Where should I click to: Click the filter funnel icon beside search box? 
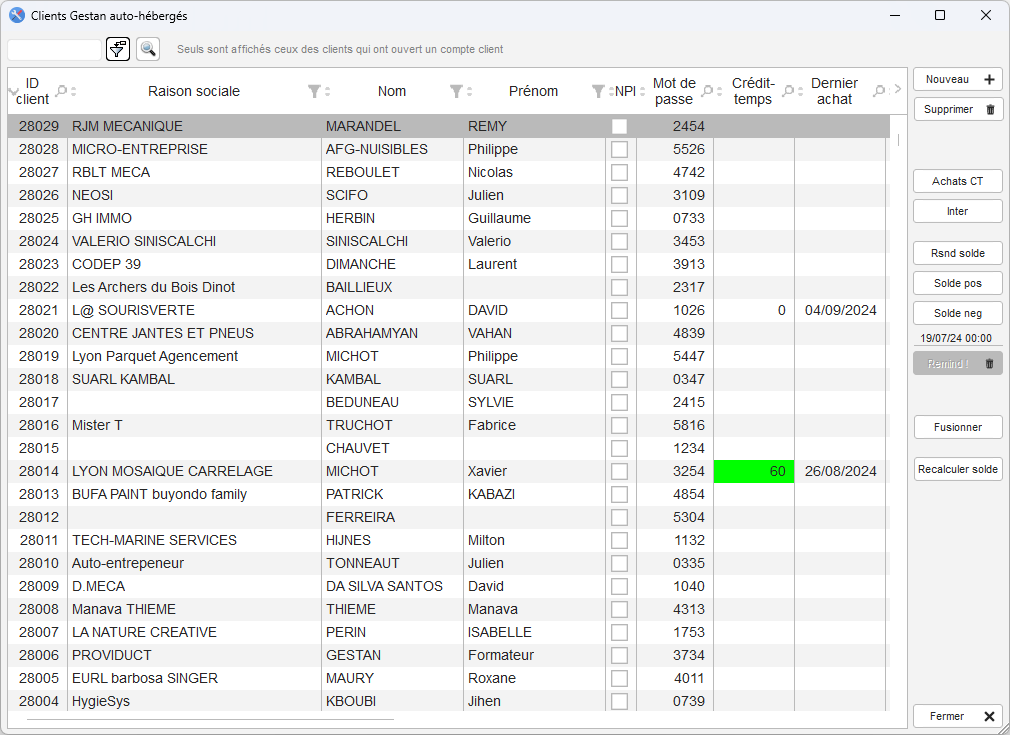tap(118, 49)
